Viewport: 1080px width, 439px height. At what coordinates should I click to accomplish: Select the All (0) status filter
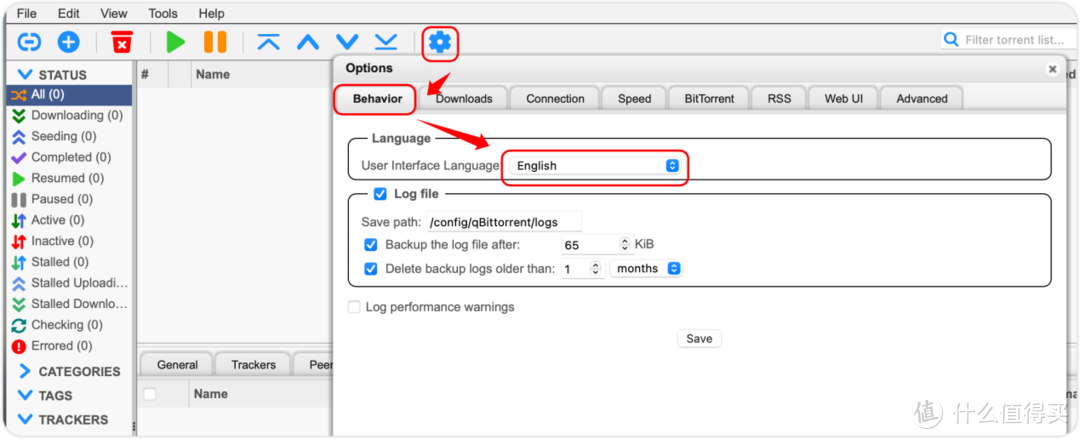(x=69, y=94)
